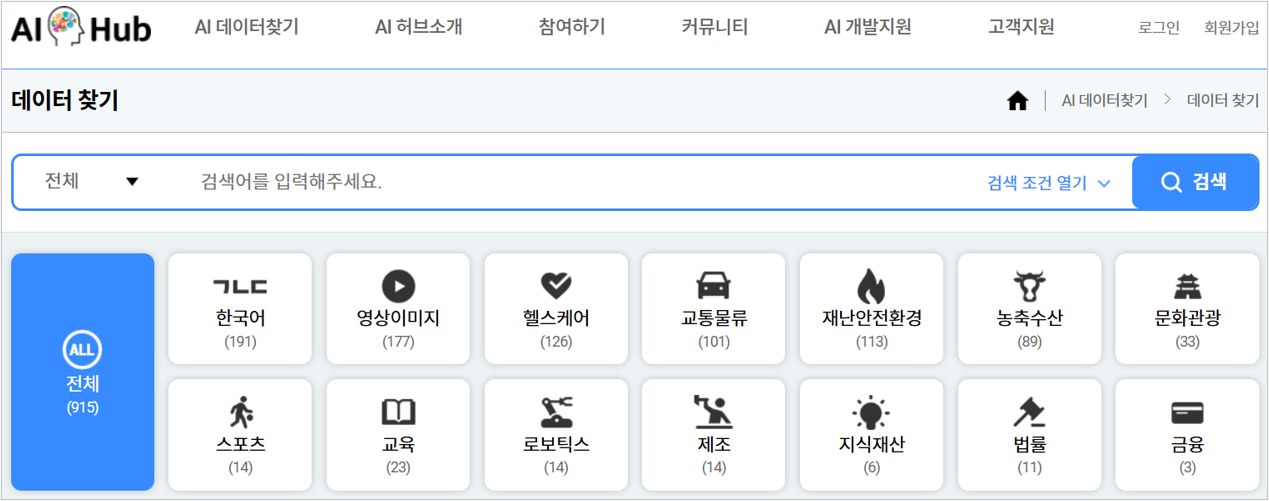This screenshot has height=501, width=1269.
Task: Click the 영상이미지 category label
Action: pyautogui.click(x=398, y=319)
